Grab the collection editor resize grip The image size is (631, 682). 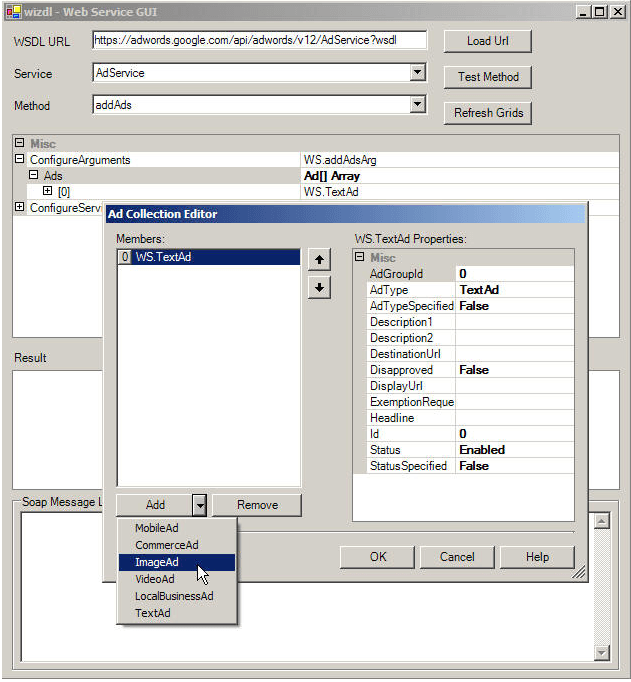coord(579,573)
